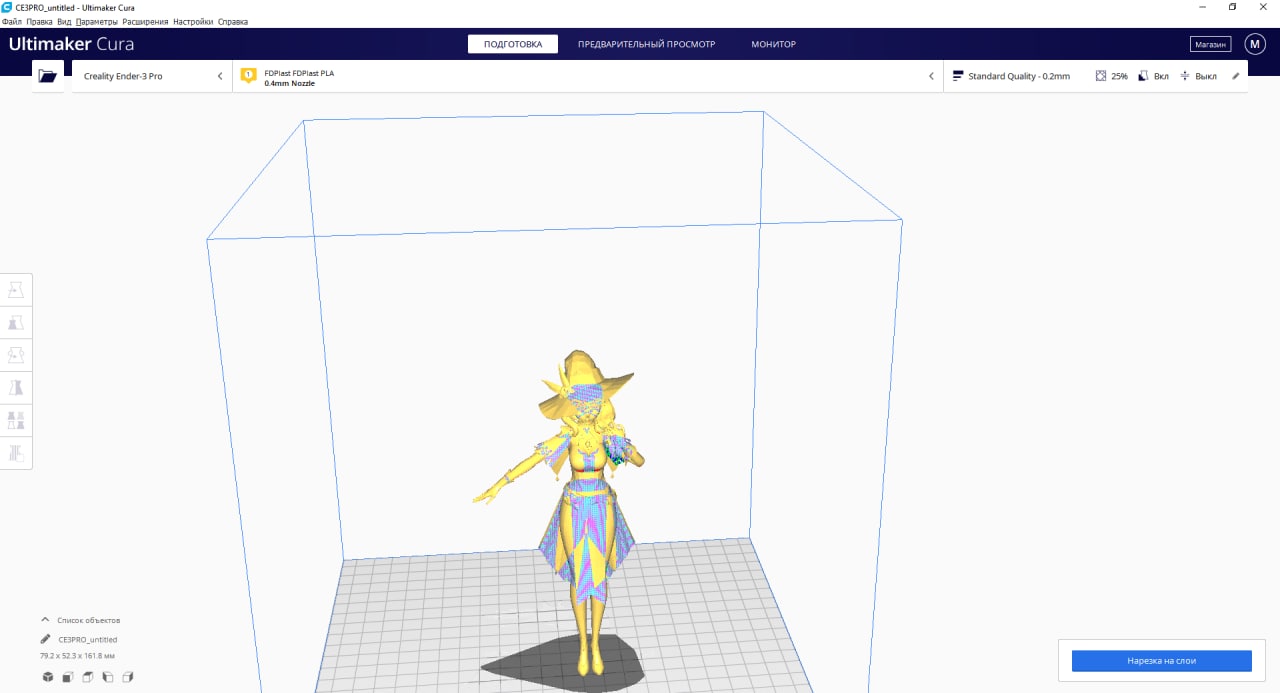Click the profile layers icon near Standard Quality
Viewport: 1280px width, 693px height.
pos(958,76)
